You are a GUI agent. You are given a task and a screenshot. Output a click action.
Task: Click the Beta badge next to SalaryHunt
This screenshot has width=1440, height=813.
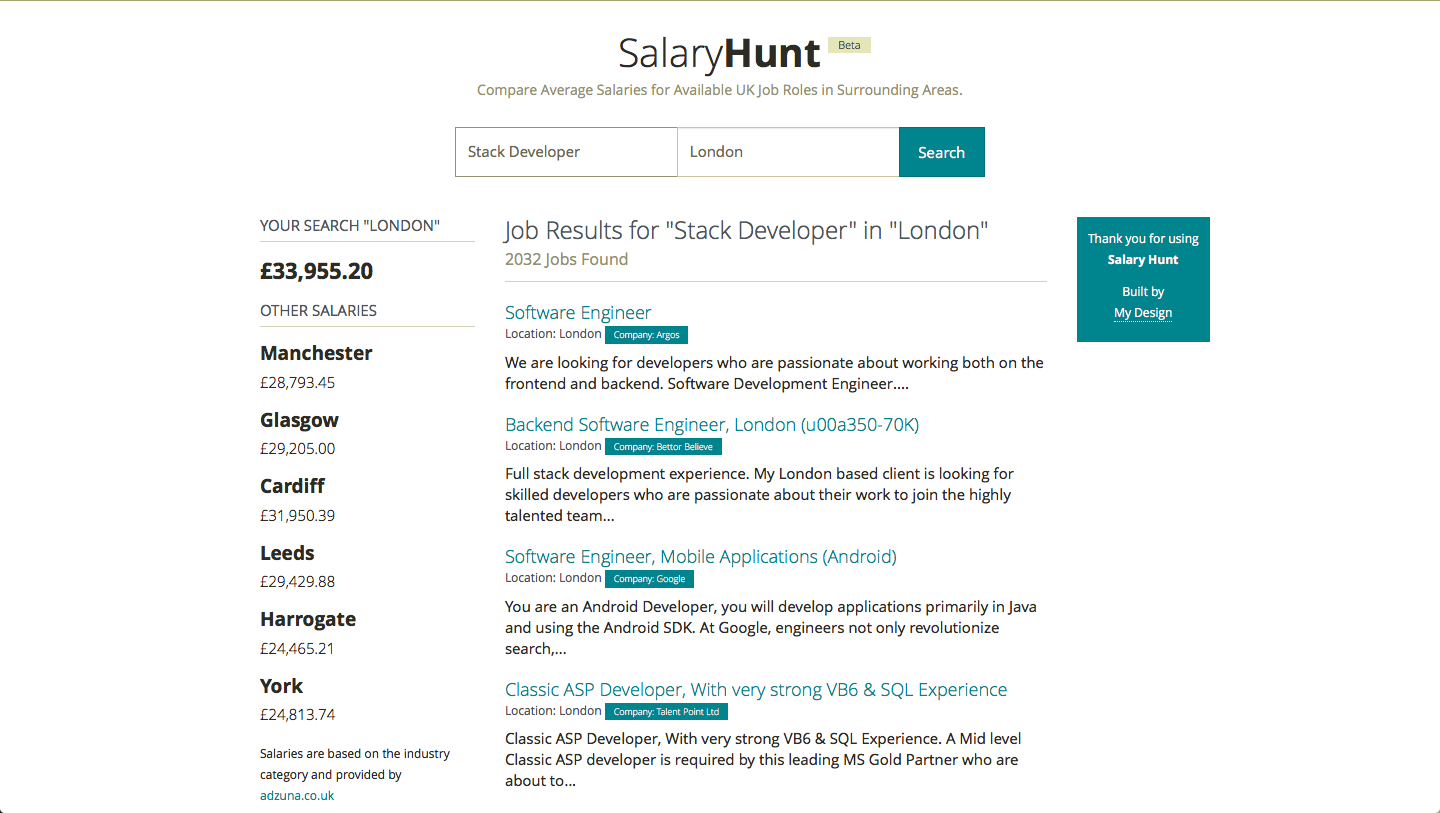coord(849,44)
